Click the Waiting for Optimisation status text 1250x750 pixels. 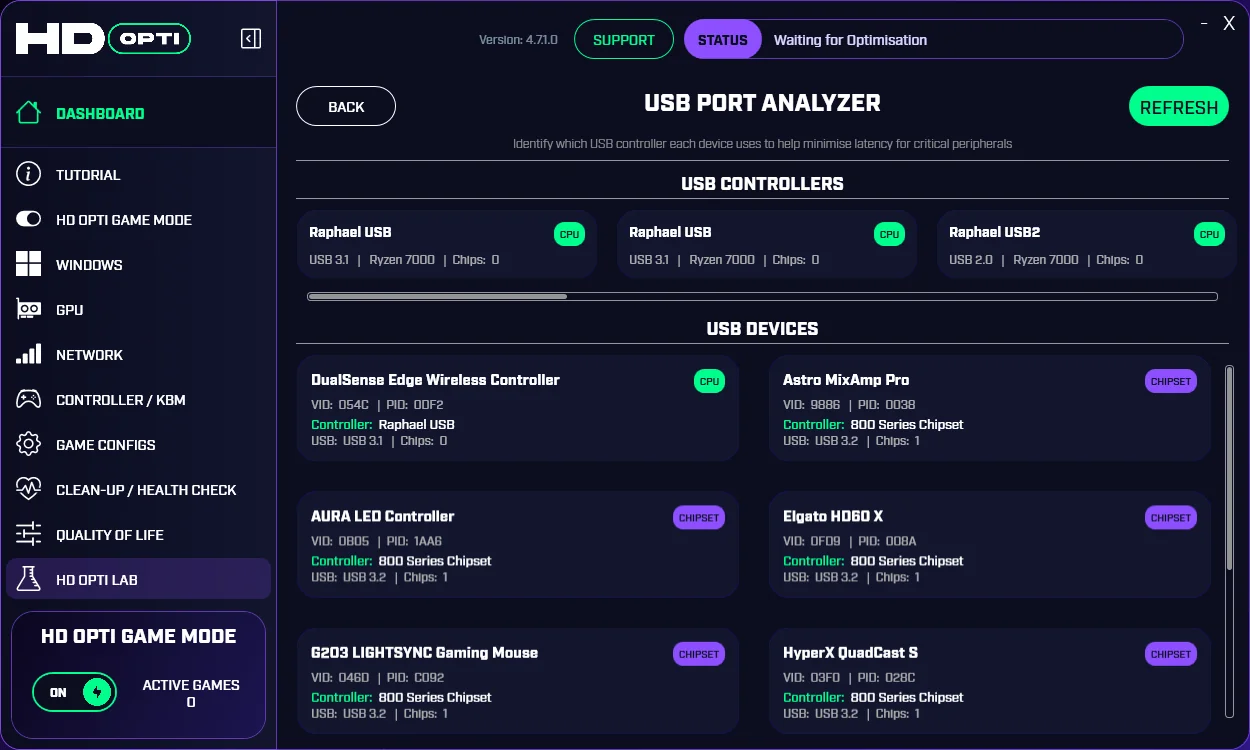pyautogui.click(x=850, y=40)
